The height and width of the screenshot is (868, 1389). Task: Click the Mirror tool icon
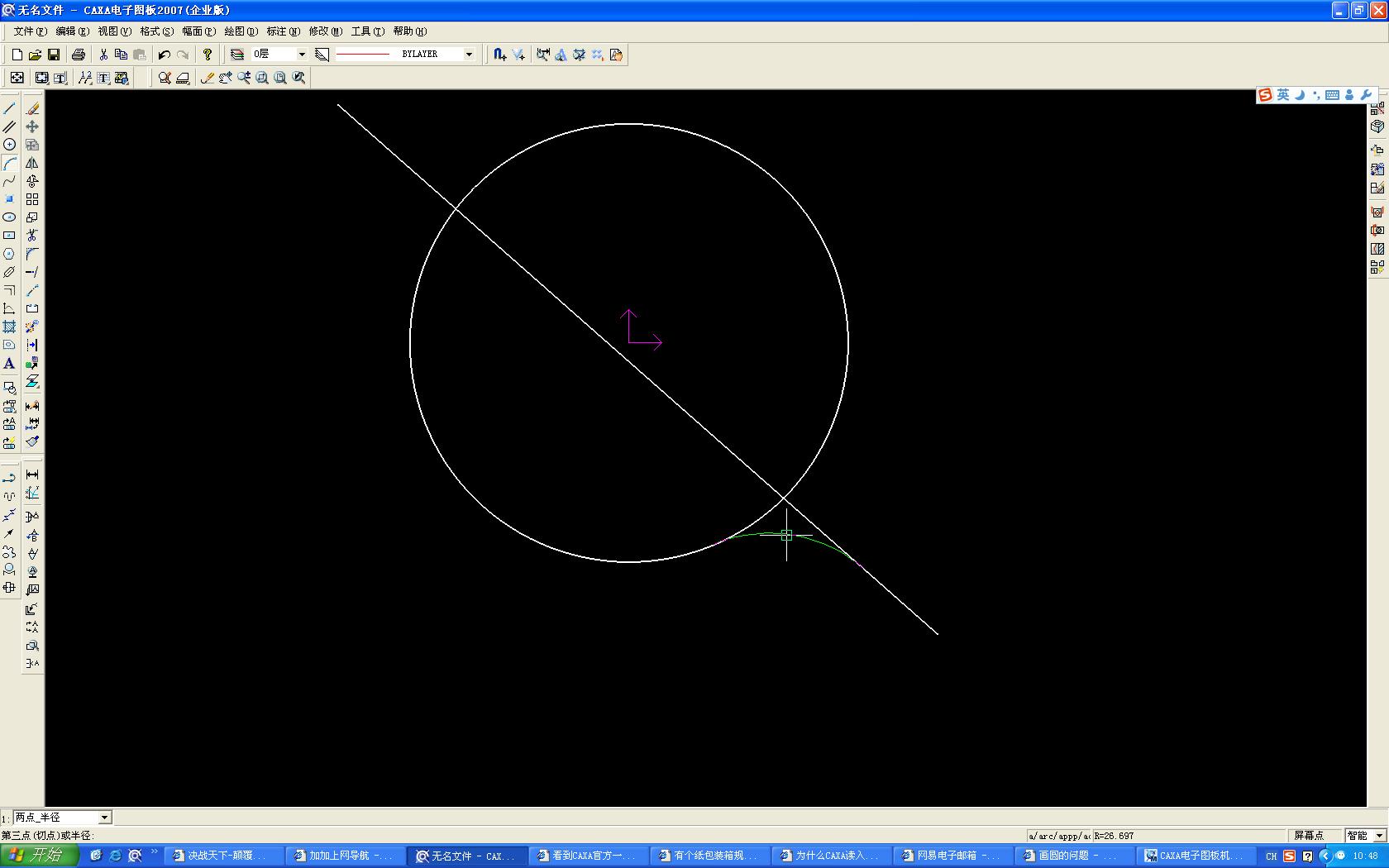(32, 163)
